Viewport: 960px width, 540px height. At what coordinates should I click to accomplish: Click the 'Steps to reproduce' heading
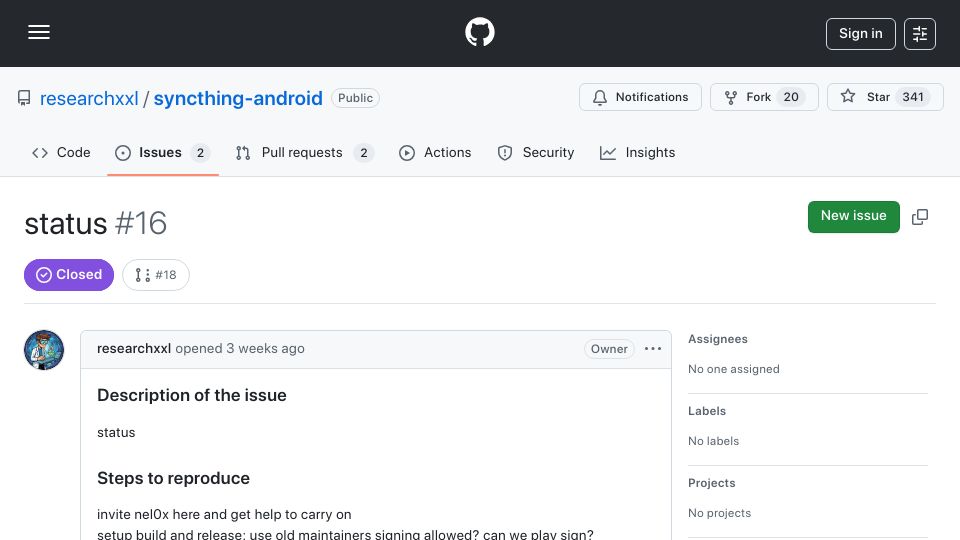pos(173,478)
